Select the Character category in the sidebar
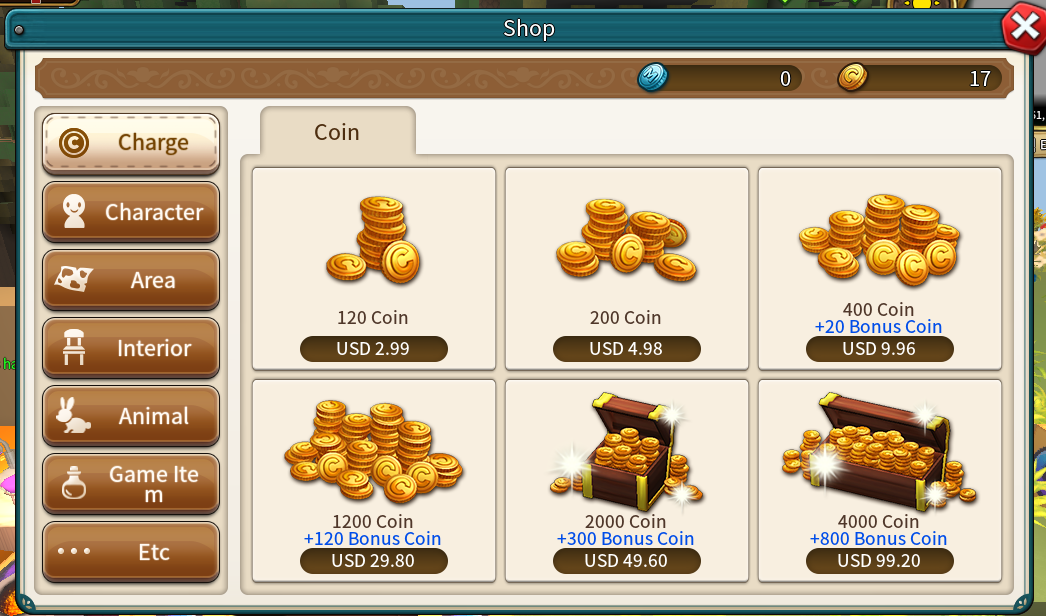The image size is (1046, 616). tap(131, 212)
